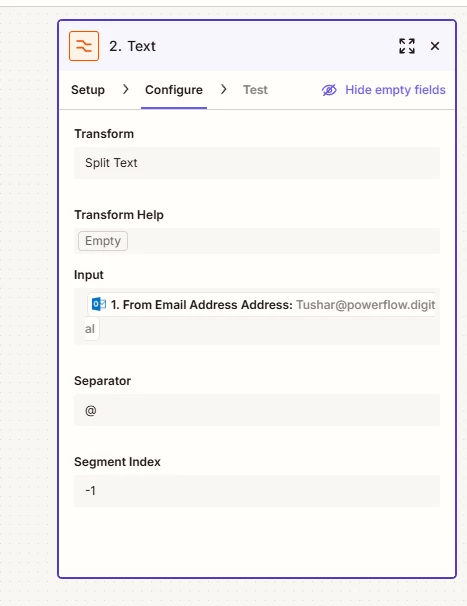Click the orange Formatter step icon
Viewport: 467px width, 606px height.
click(84, 46)
